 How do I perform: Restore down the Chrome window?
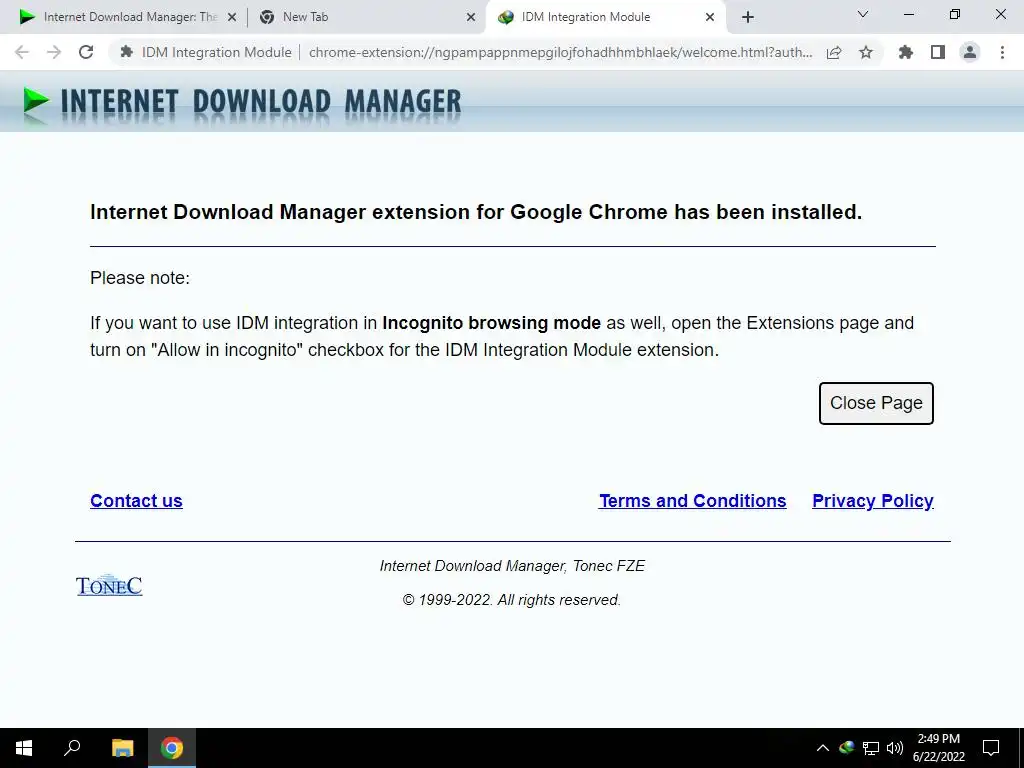[x=955, y=14]
